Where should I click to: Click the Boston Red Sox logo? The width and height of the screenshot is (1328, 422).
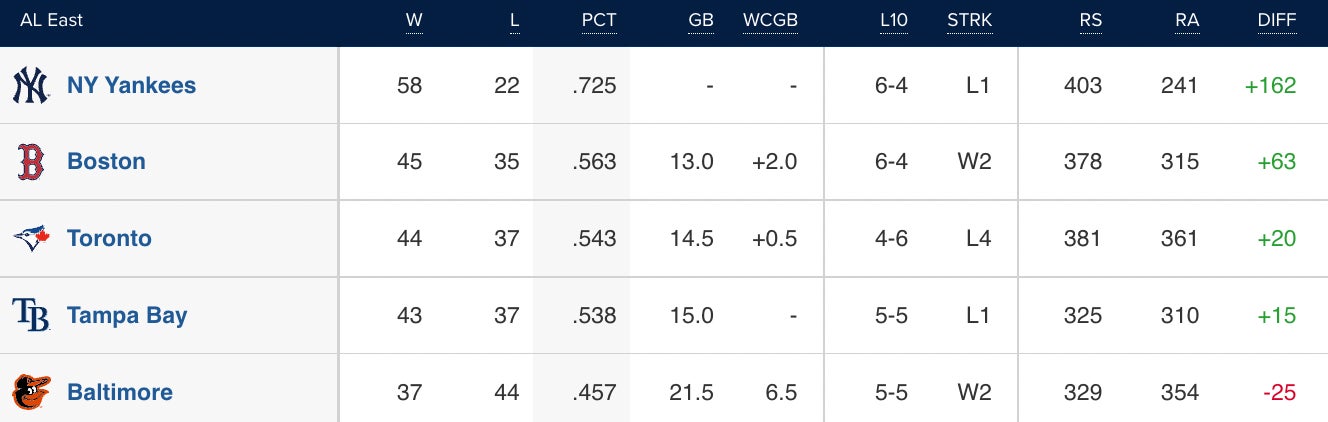coord(31,161)
